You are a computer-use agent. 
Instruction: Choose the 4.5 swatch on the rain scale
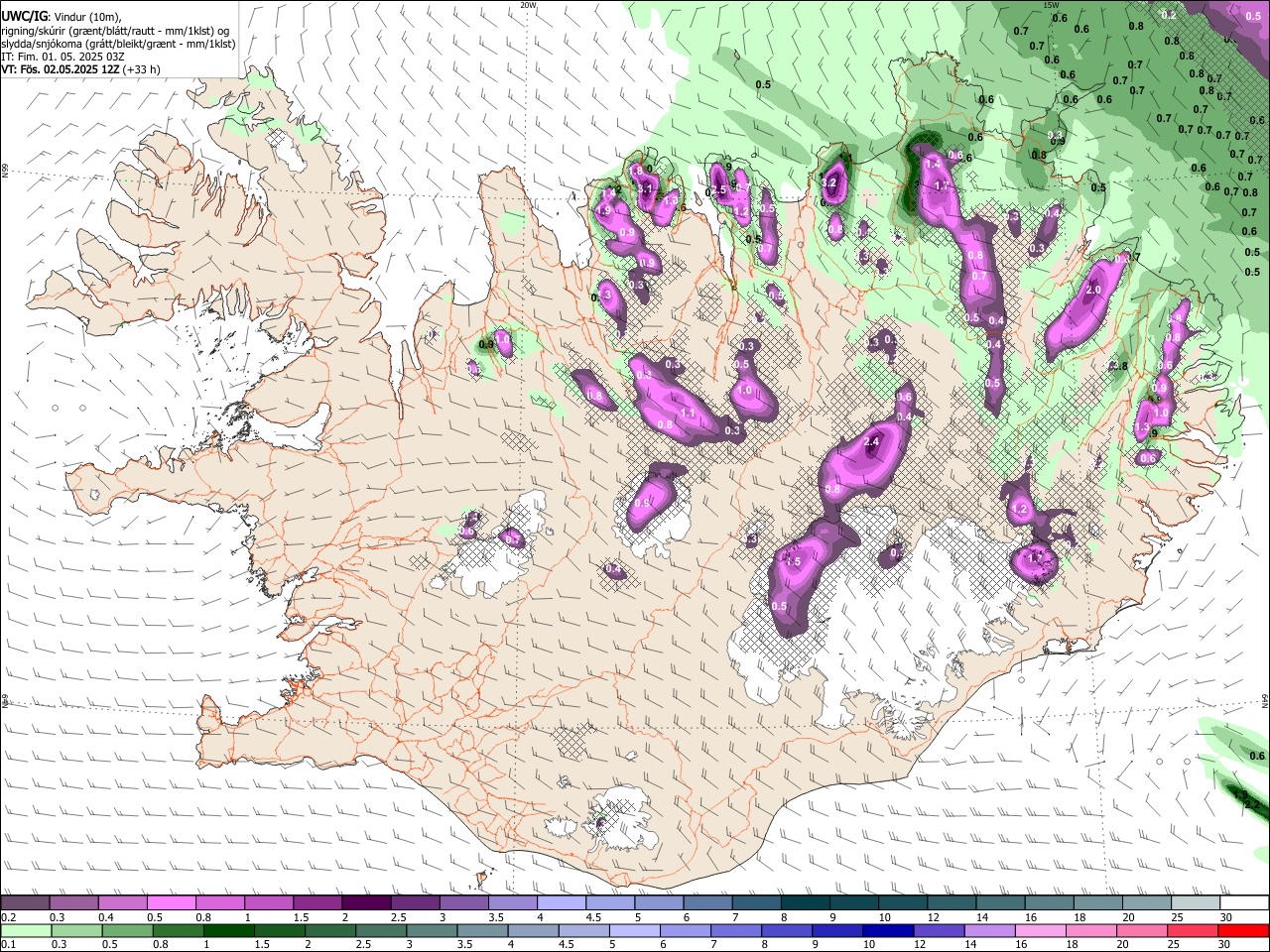click(x=583, y=930)
